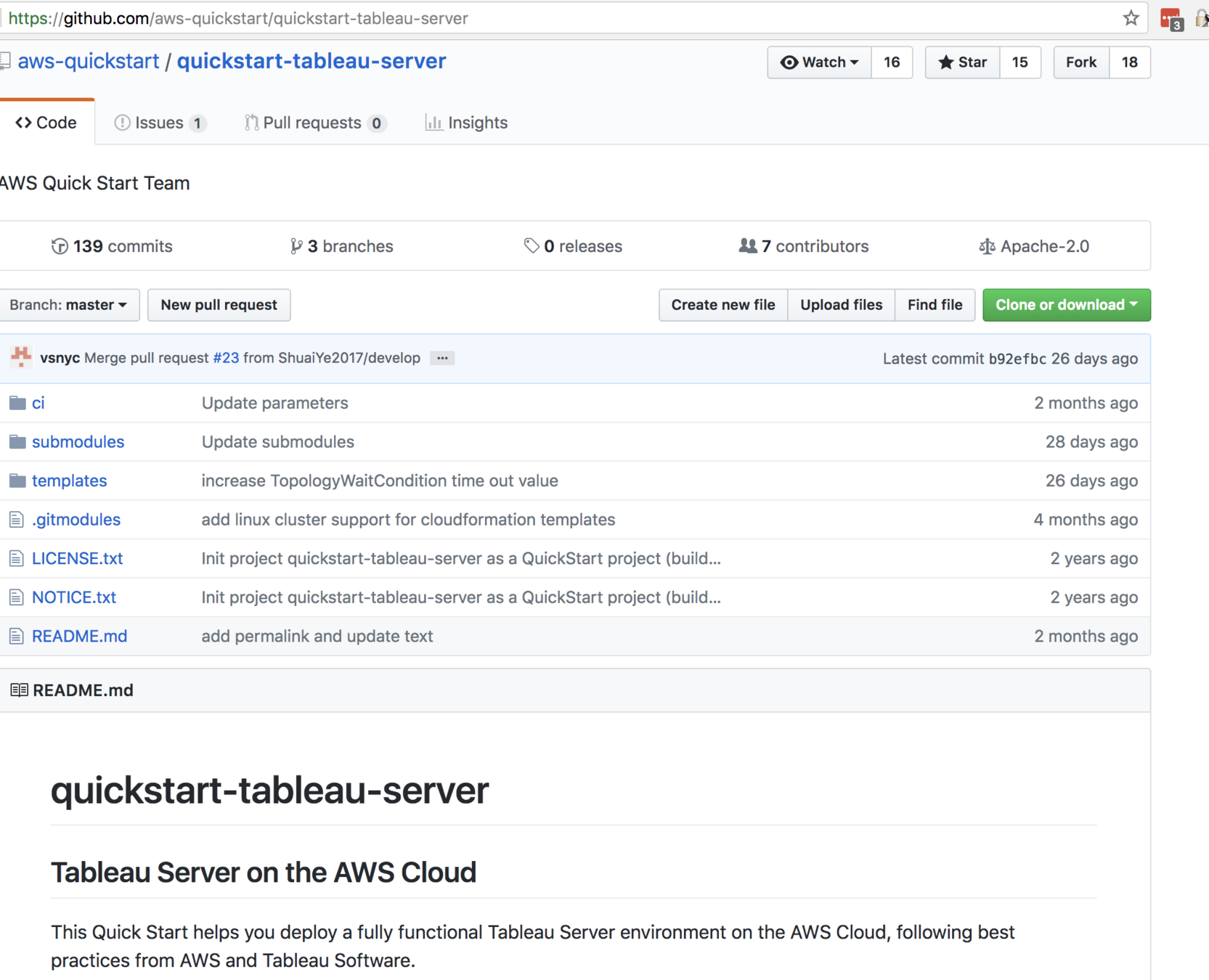Click the commits history clock icon
This screenshot has height=980, width=1209.
point(60,246)
